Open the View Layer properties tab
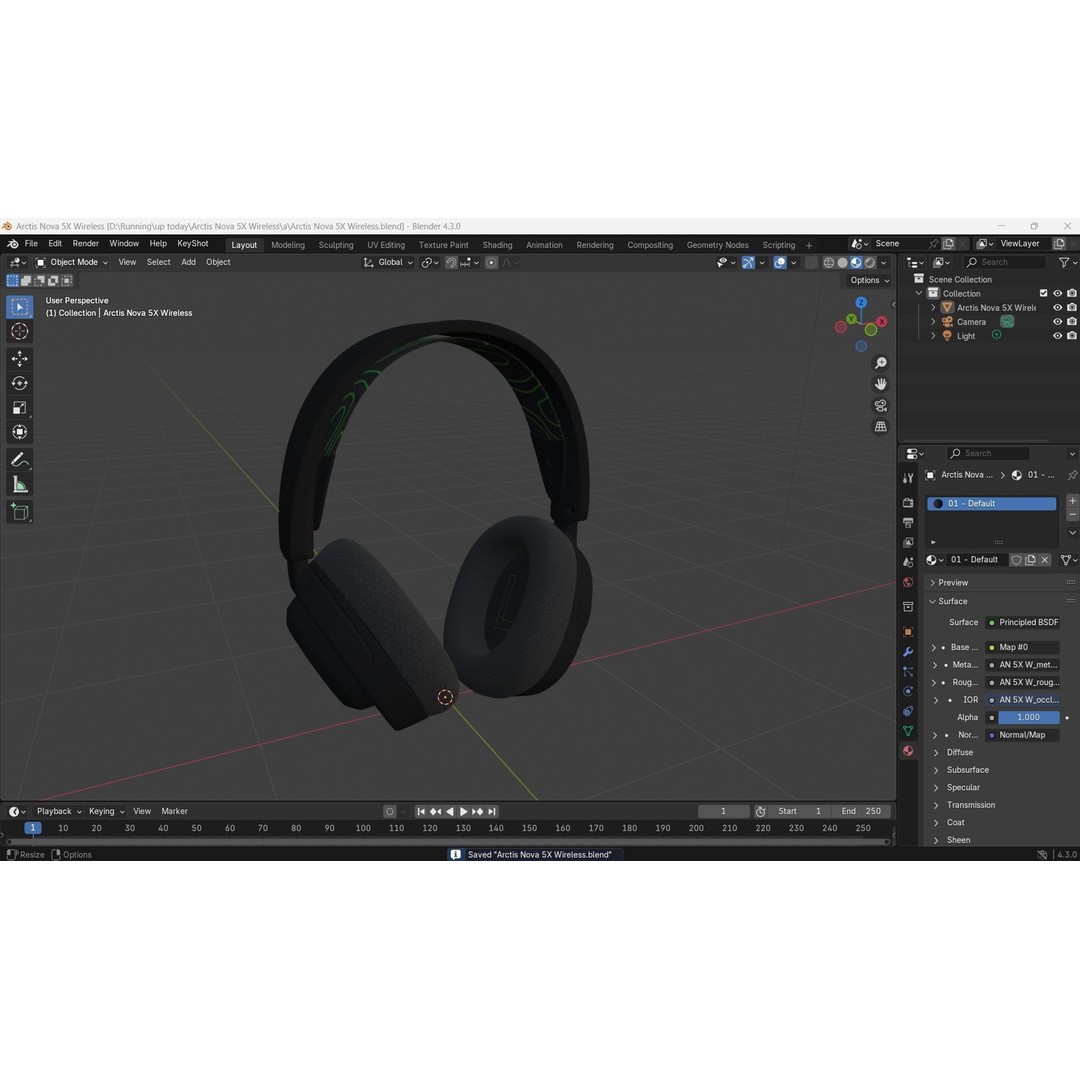 coord(908,543)
